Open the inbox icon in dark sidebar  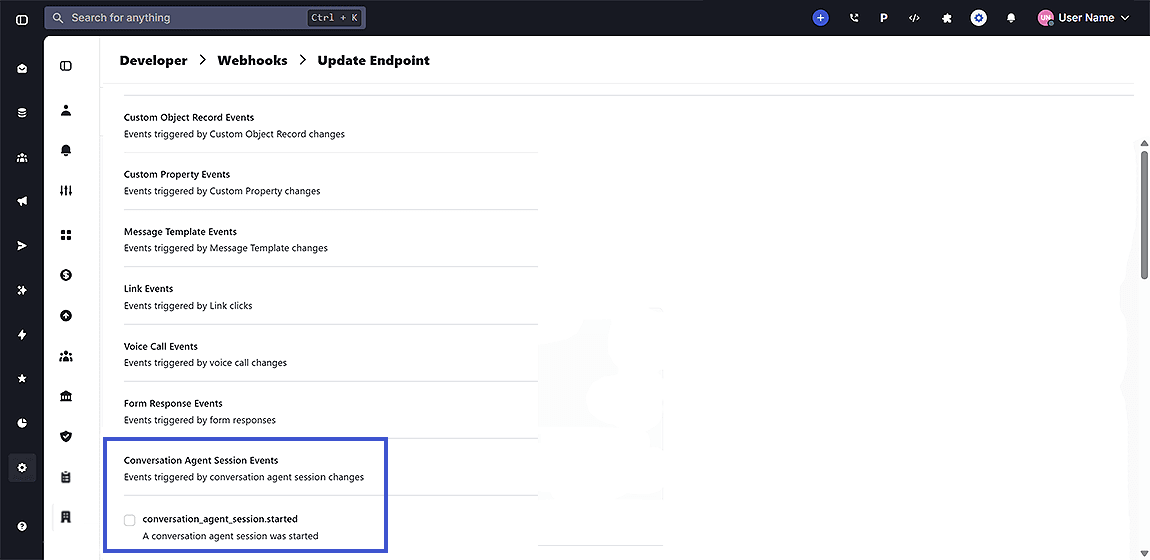(22, 69)
